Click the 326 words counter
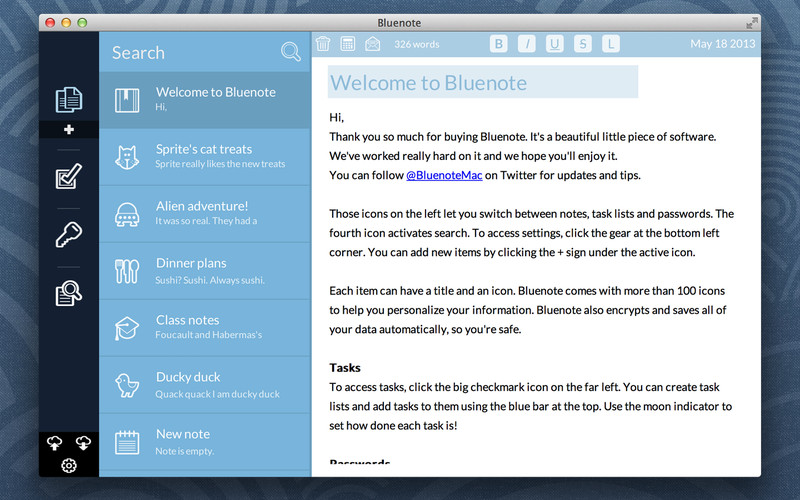The height and width of the screenshot is (500, 800). 416,44
